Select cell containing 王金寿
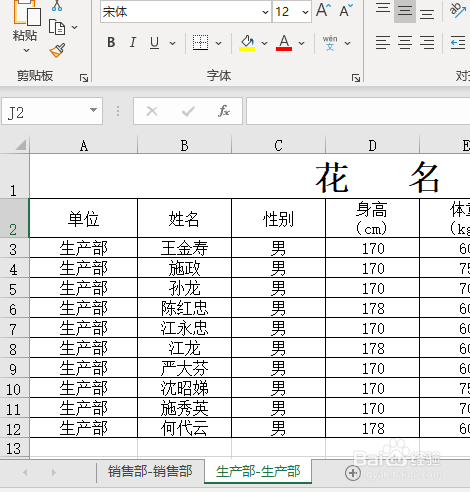 [x=184, y=248]
